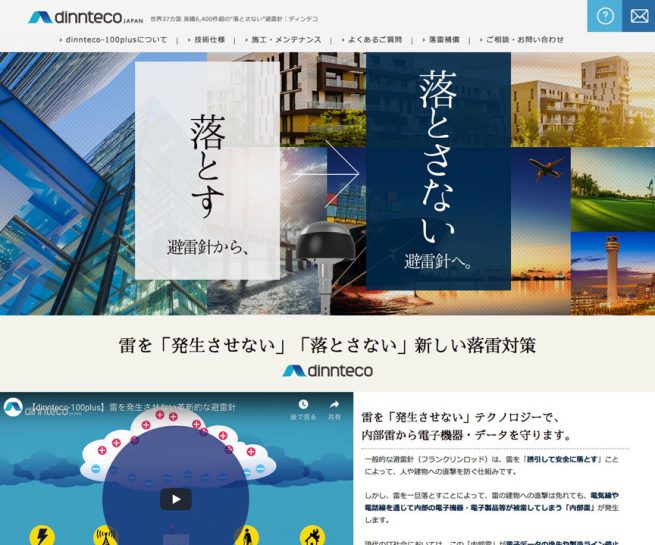
Task: Select the 落雷補償 navigation link
Action: [x=444, y=40]
